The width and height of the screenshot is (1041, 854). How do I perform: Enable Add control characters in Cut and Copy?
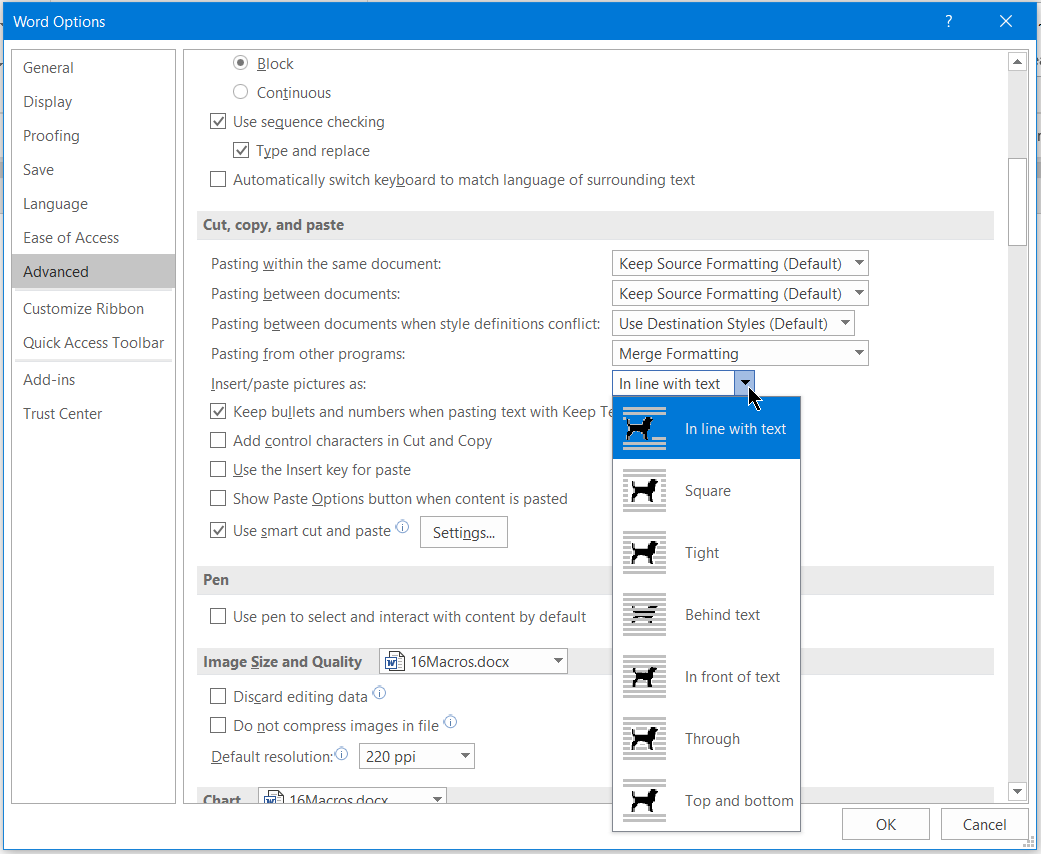tap(218, 440)
